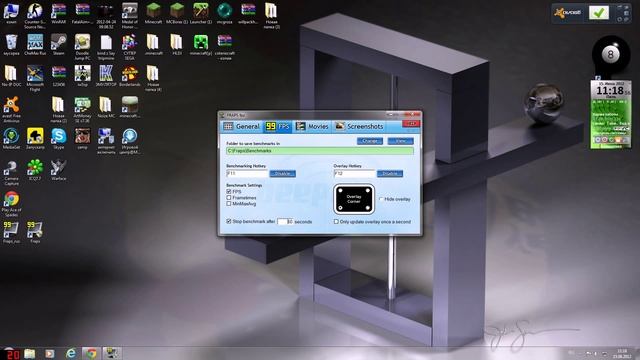
Task: Check the Hide overlay option
Action: tap(381, 199)
